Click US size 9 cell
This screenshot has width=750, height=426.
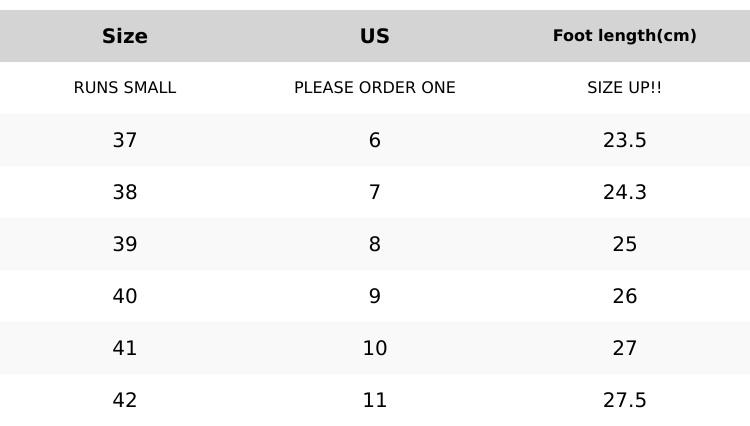(375, 296)
